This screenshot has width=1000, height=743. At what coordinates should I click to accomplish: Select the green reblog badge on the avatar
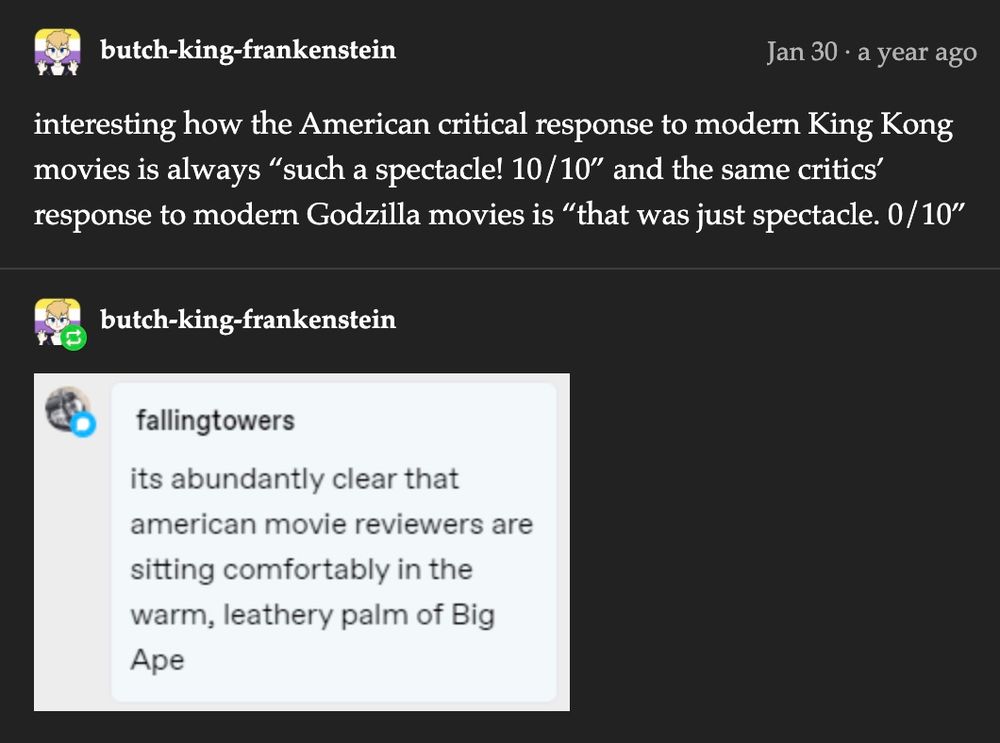pos(74,337)
